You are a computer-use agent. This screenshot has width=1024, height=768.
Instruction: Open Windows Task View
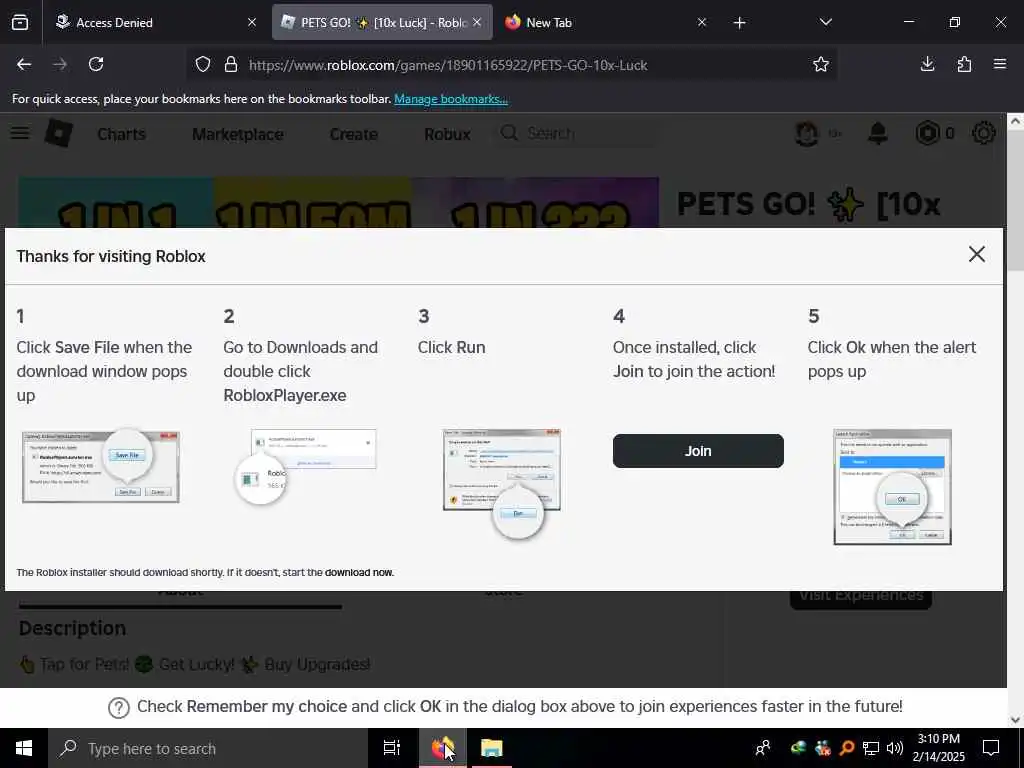[x=391, y=748]
